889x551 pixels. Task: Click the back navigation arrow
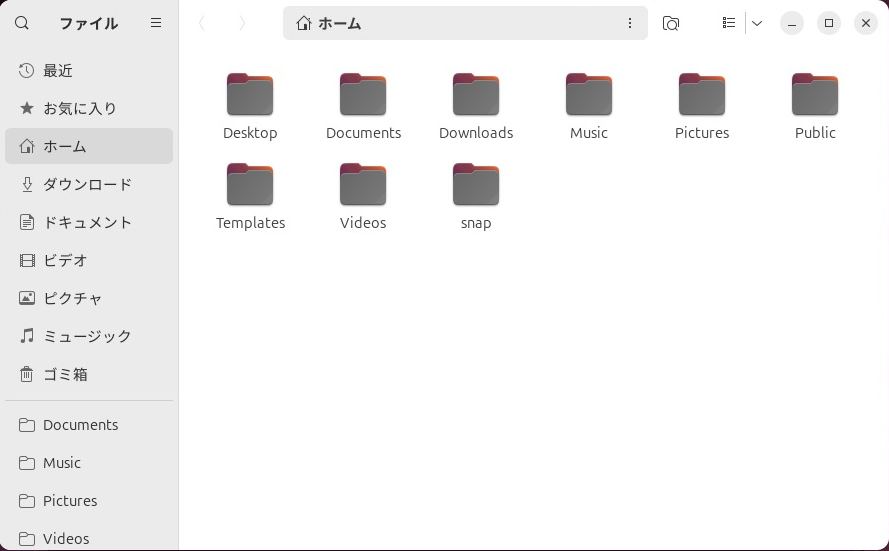point(202,23)
